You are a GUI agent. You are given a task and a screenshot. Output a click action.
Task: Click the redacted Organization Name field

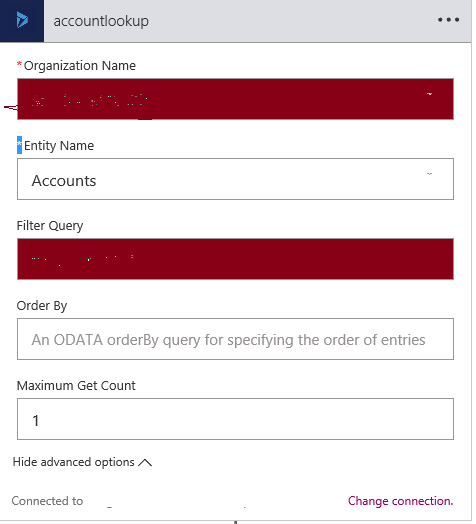coord(235,99)
